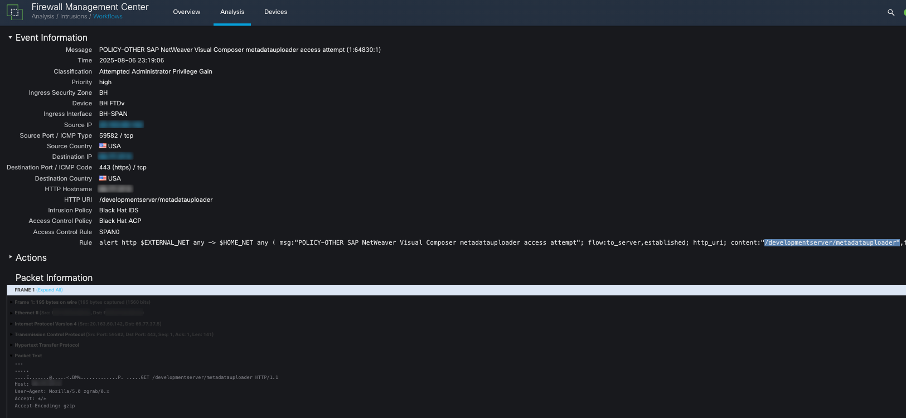Click the USA flag beside Source Country

(103, 145)
